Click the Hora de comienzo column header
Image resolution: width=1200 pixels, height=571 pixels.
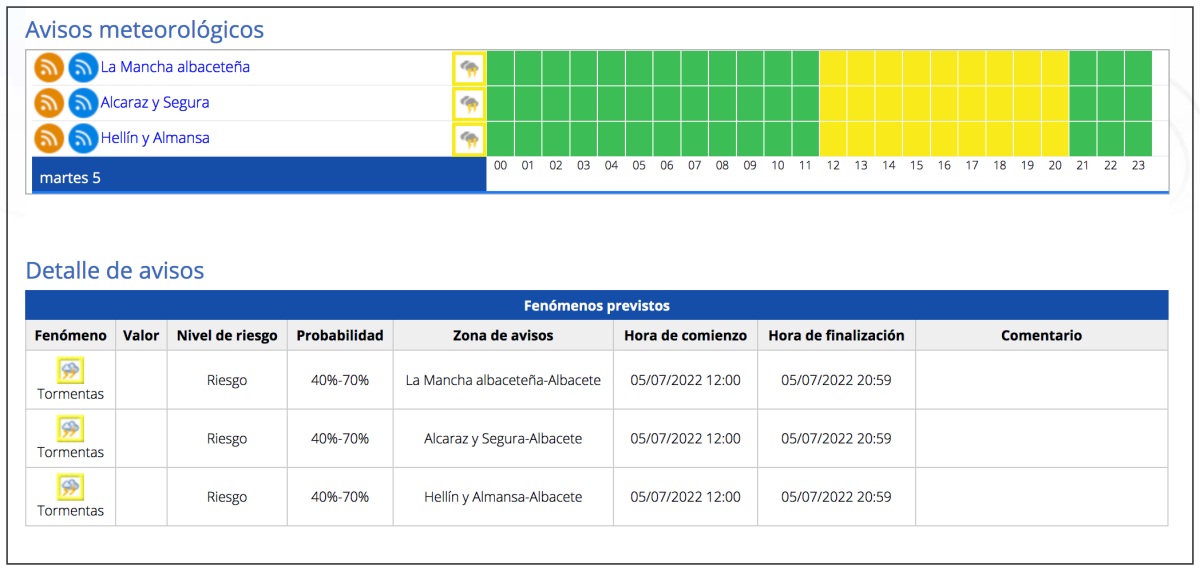click(685, 336)
